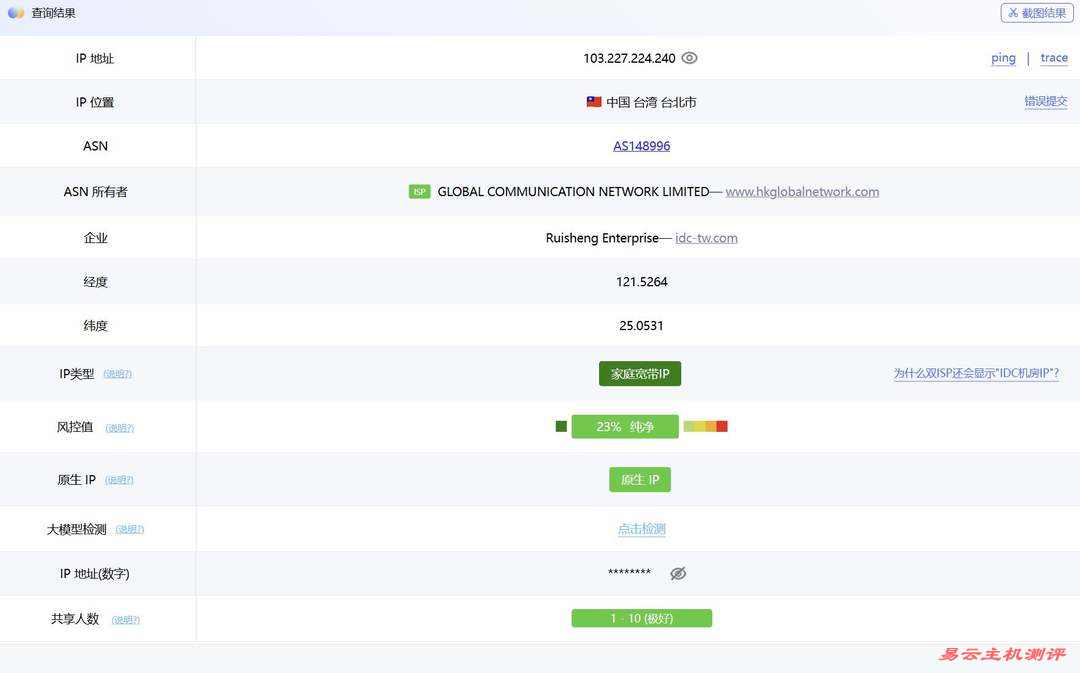This screenshot has height=673, width=1080.
Task: Click the green ISP badge icon
Action: point(419,192)
